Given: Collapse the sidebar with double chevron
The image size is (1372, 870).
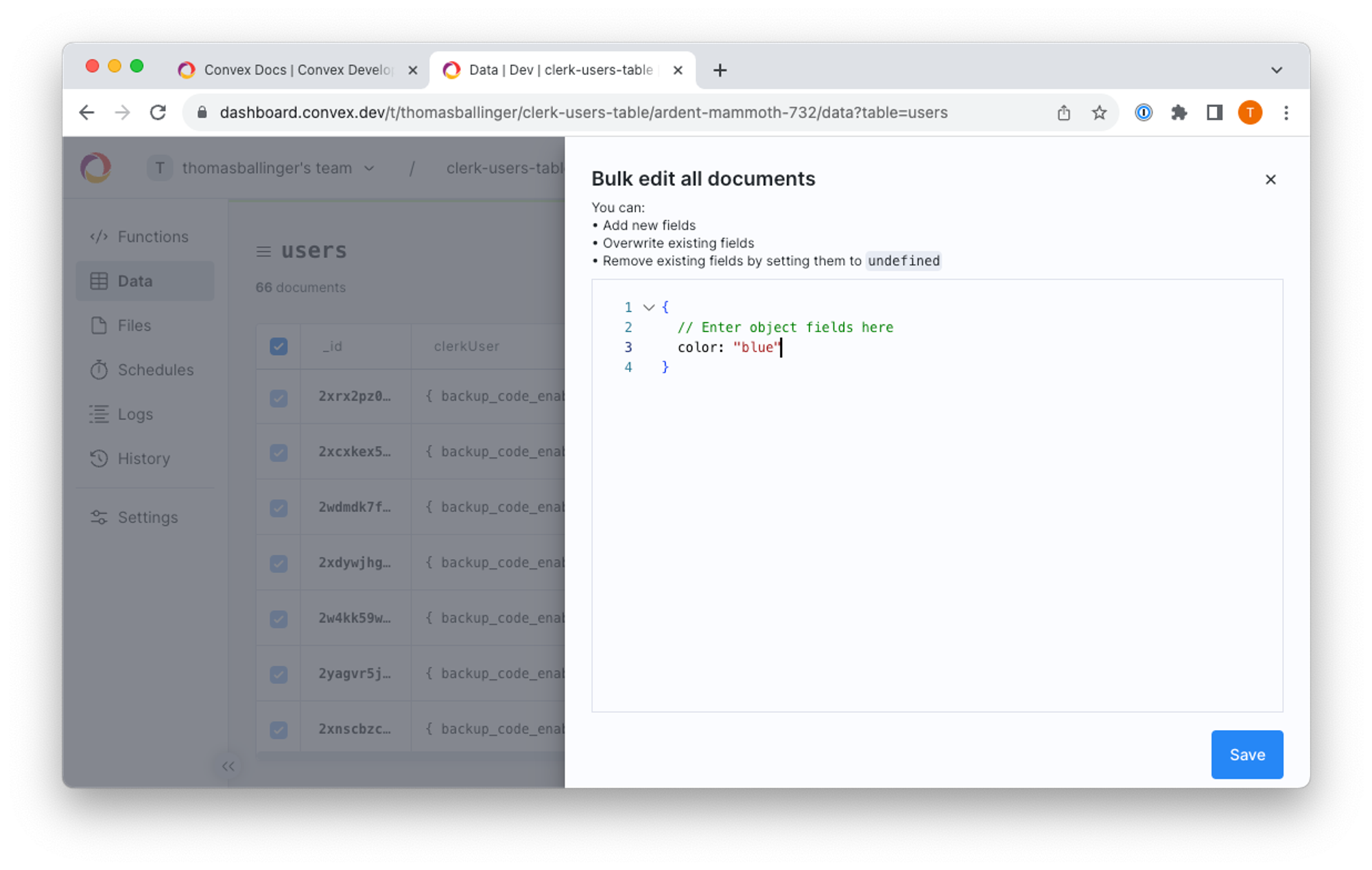Looking at the screenshot, I should 228,766.
